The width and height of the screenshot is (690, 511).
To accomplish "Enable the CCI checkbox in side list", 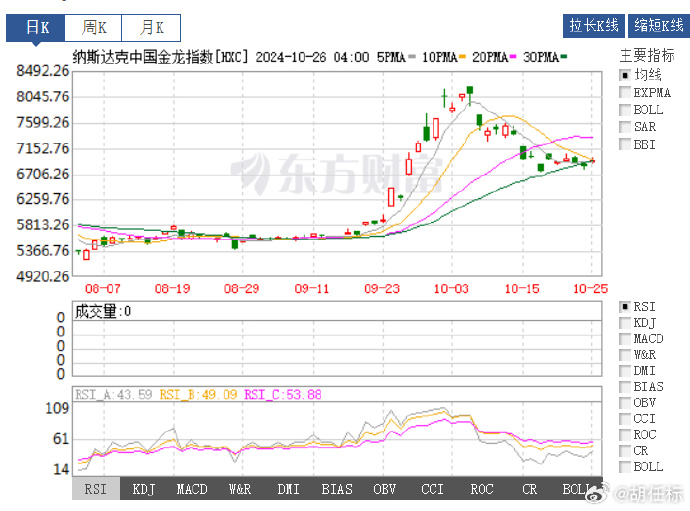I will tap(625, 419).
